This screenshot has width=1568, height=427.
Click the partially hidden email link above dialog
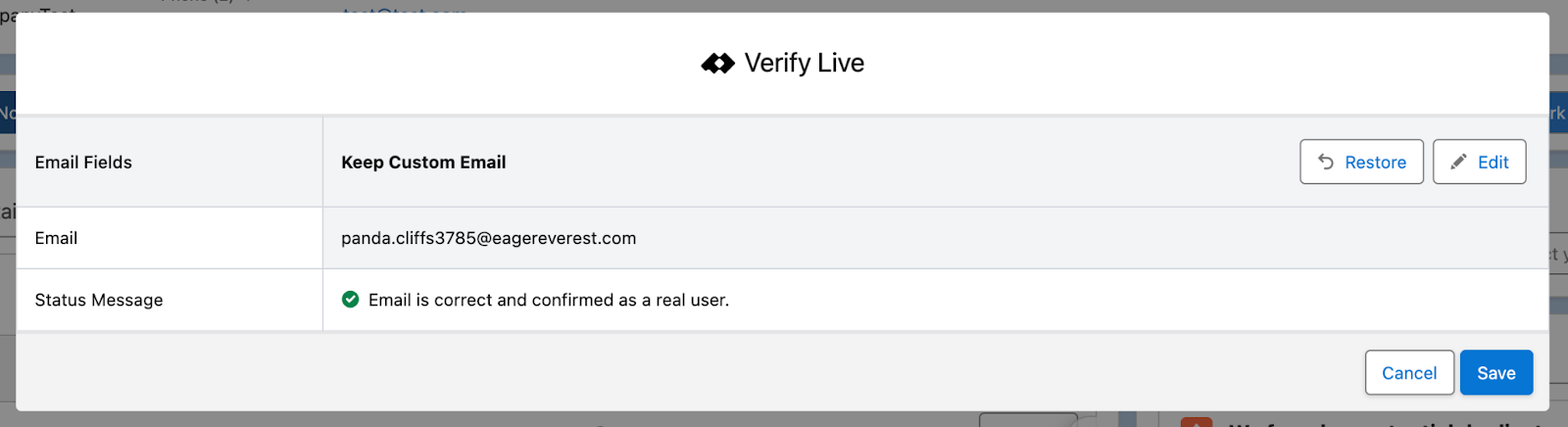pos(404,8)
